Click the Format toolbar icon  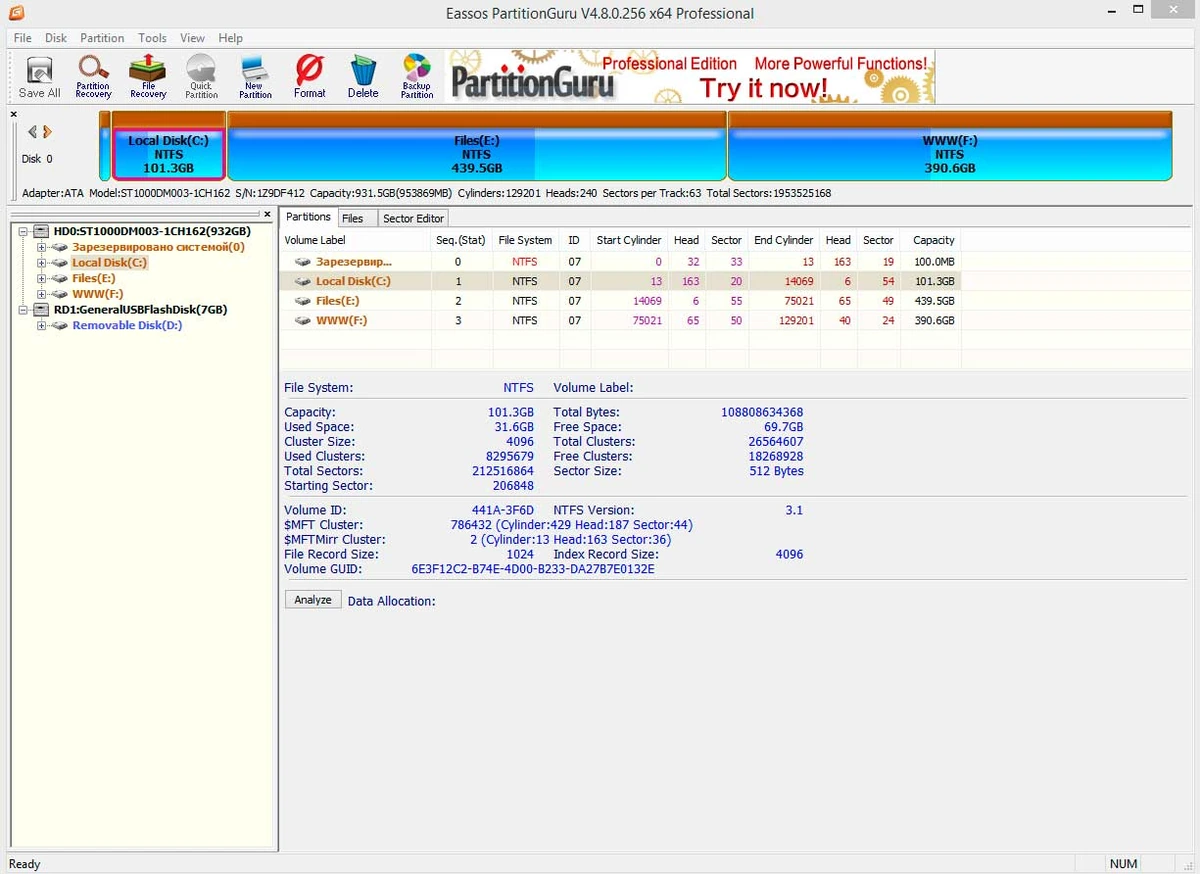coord(309,76)
